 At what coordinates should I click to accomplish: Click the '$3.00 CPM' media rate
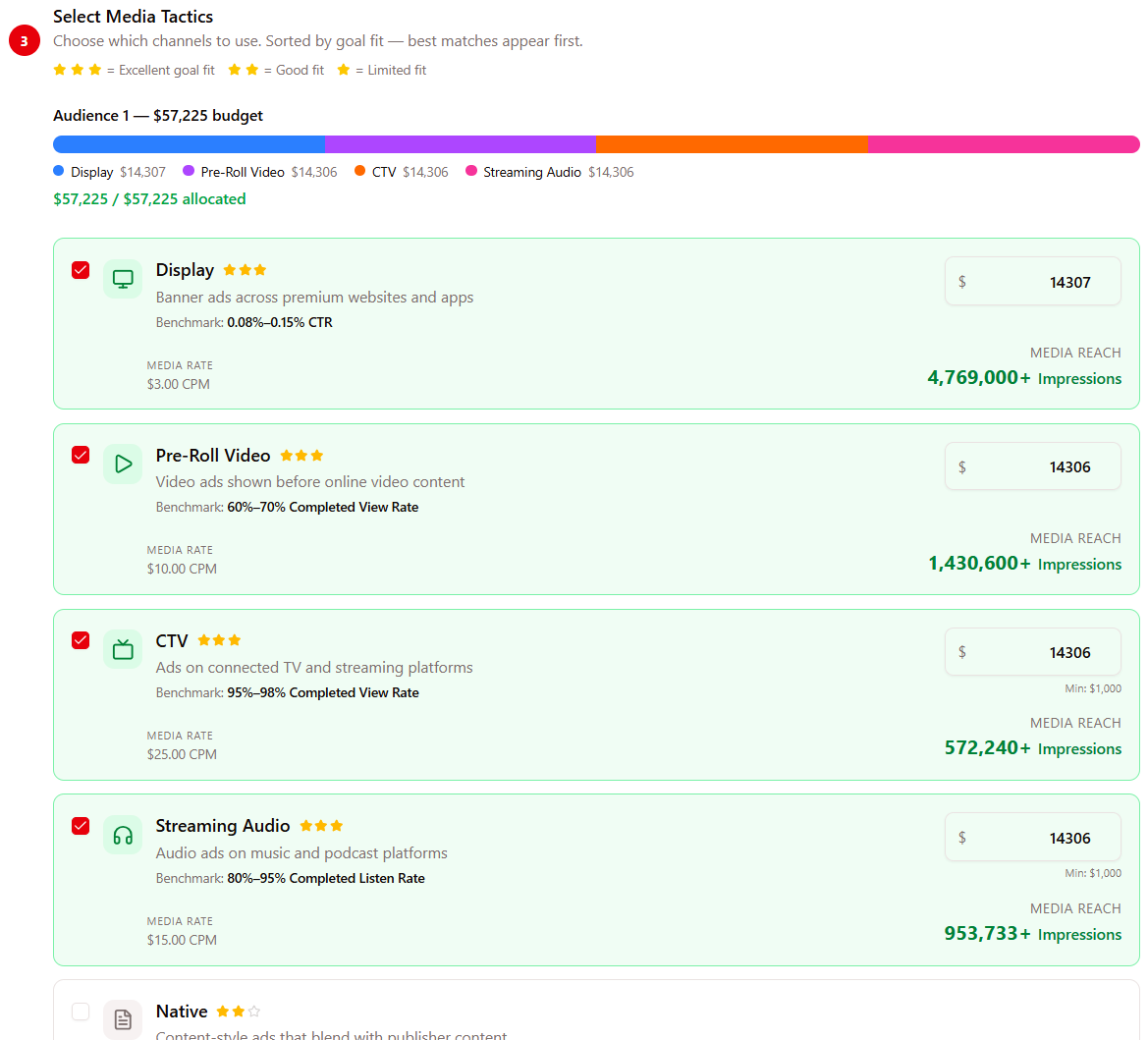tap(179, 384)
